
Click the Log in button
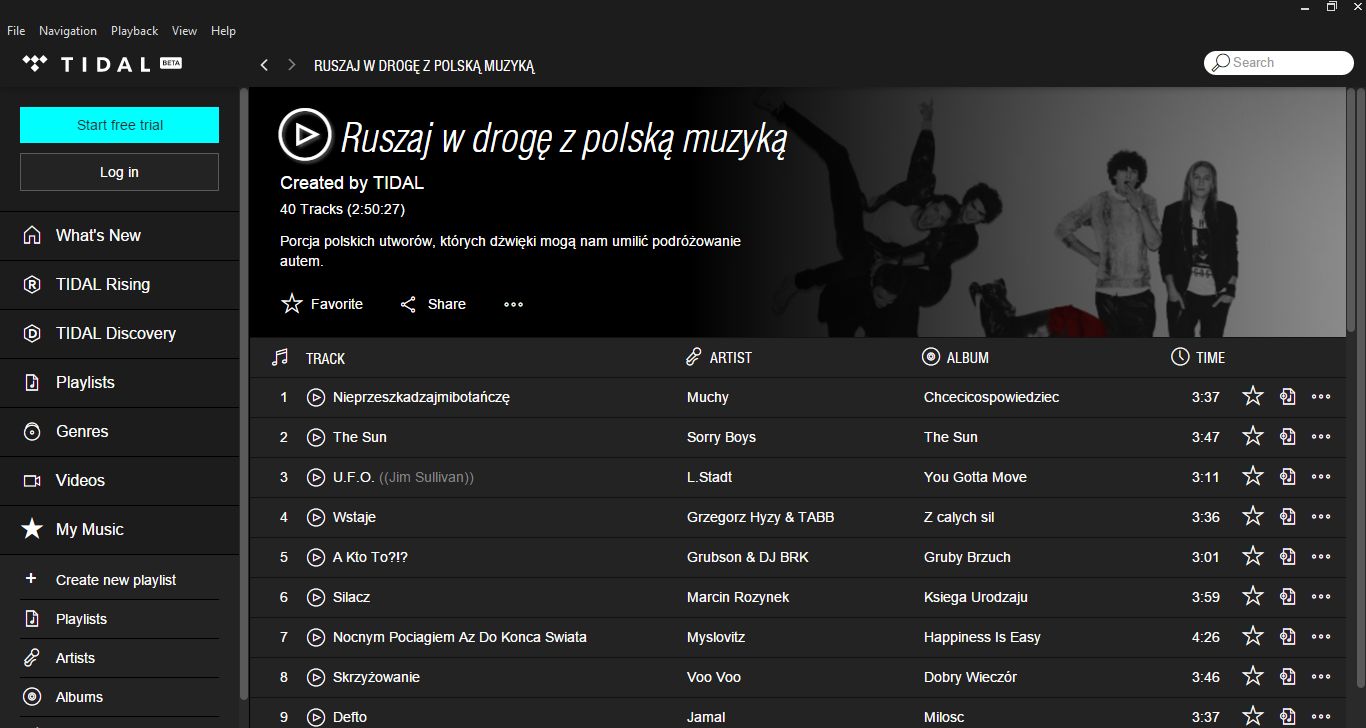tap(119, 172)
